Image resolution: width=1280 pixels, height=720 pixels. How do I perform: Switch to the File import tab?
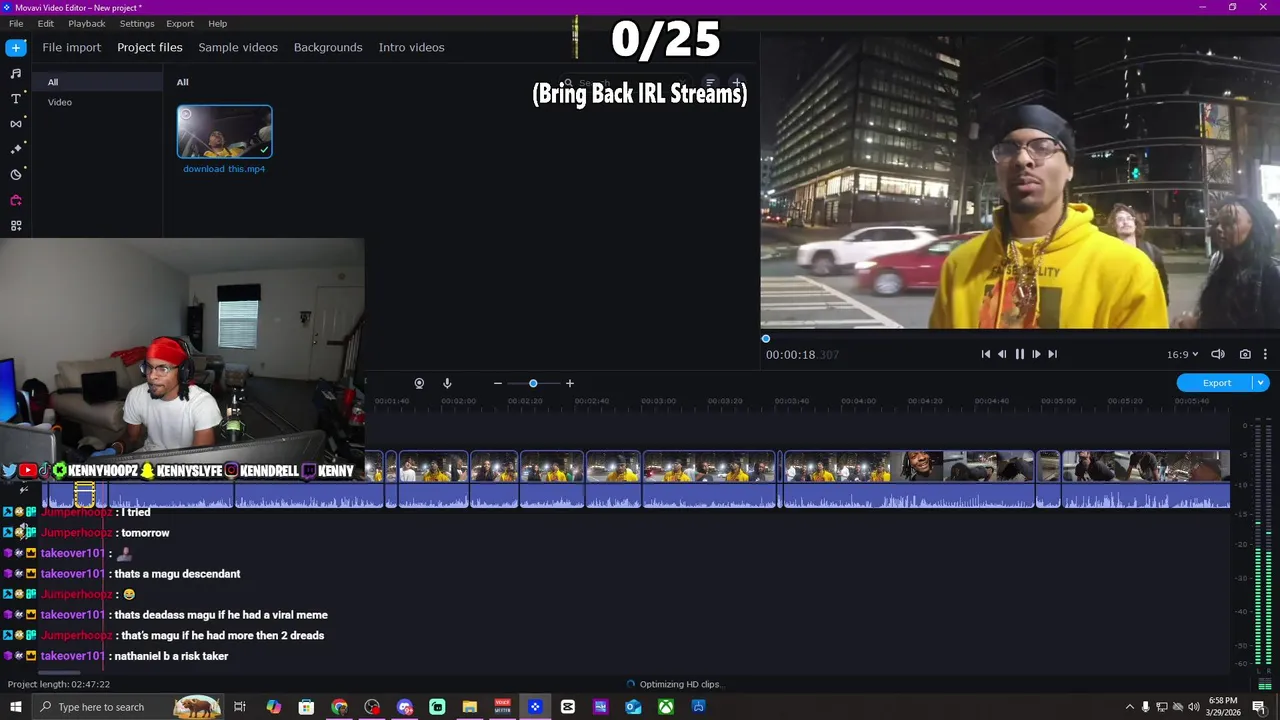(x=71, y=47)
